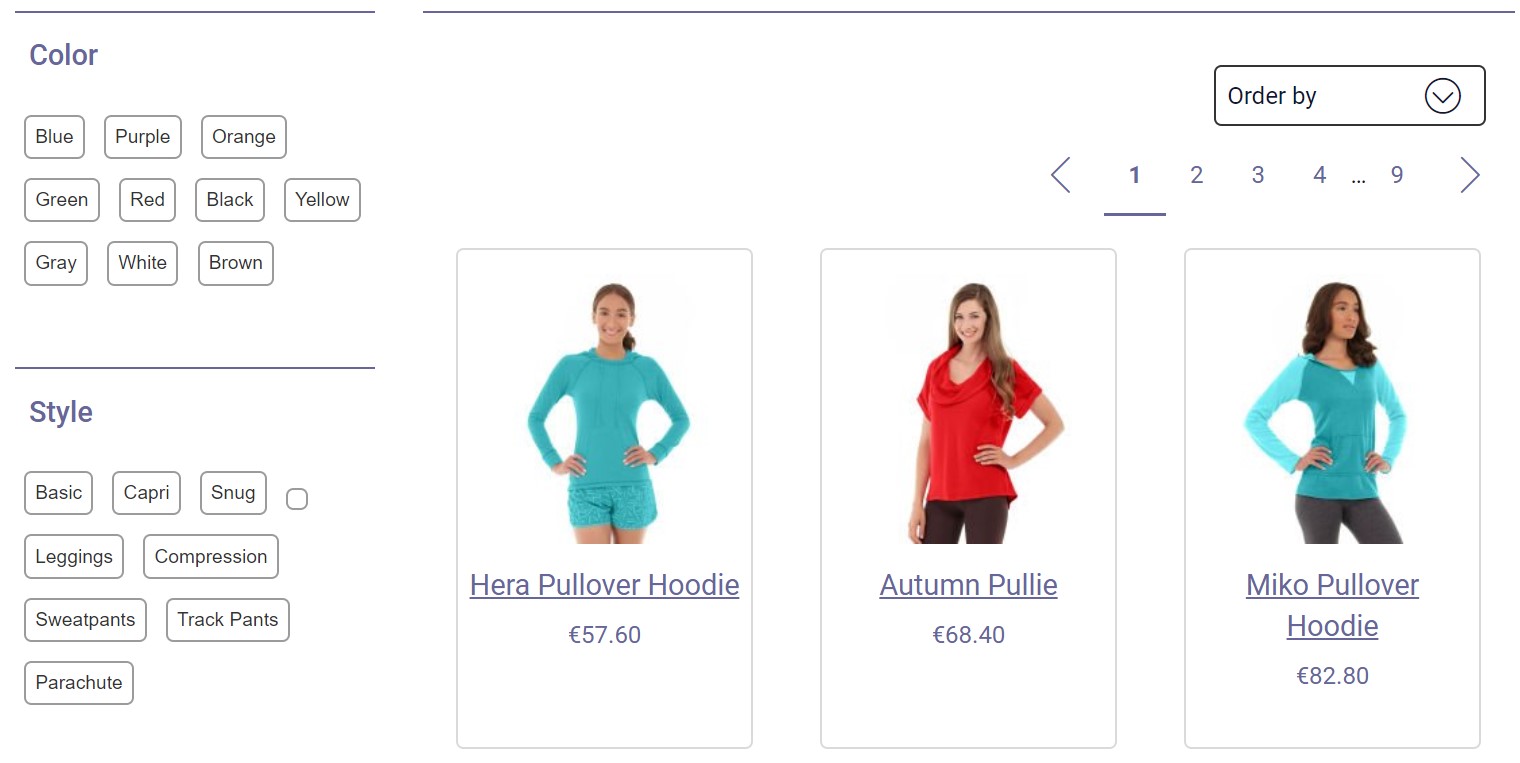This screenshot has height=763, width=1520.
Task: Open the Hera Pullover Hoodie link
Action: (x=604, y=585)
